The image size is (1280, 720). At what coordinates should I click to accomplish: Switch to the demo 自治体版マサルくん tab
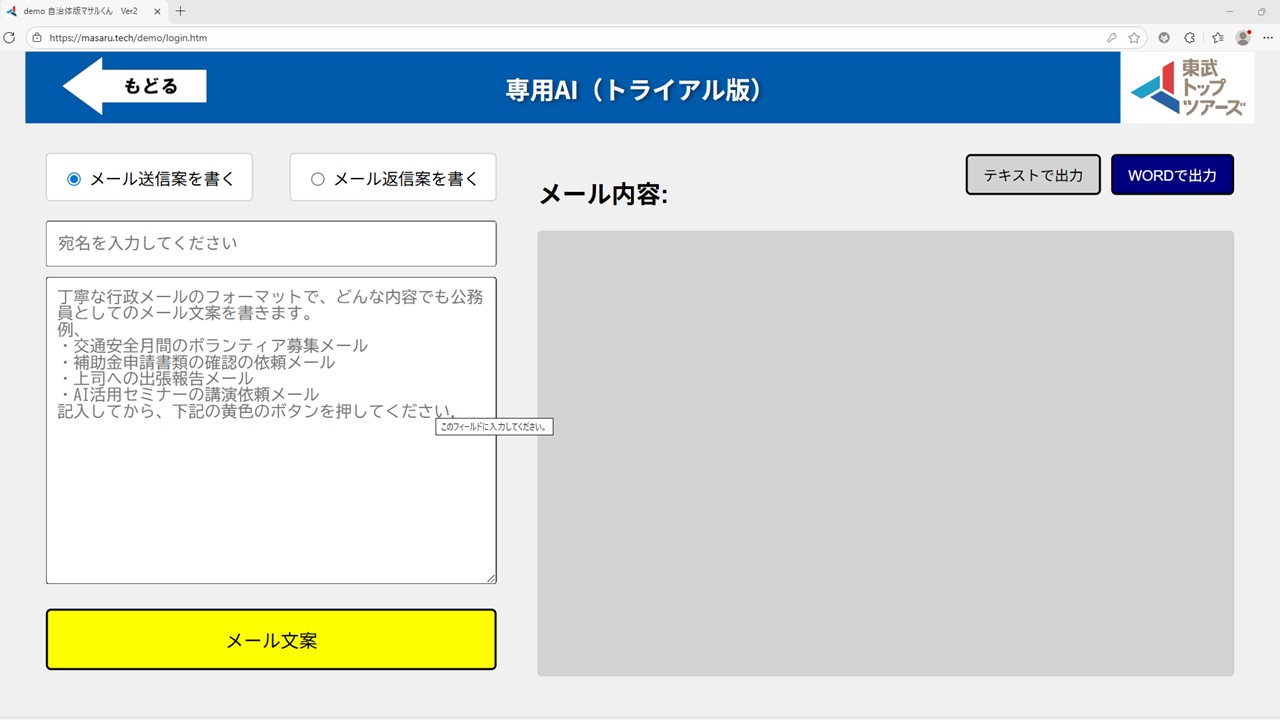click(x=80, y=11)
